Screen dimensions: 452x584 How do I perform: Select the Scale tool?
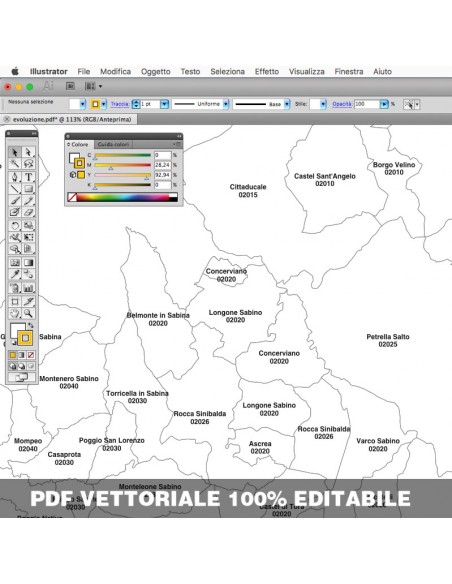[28, 225]
